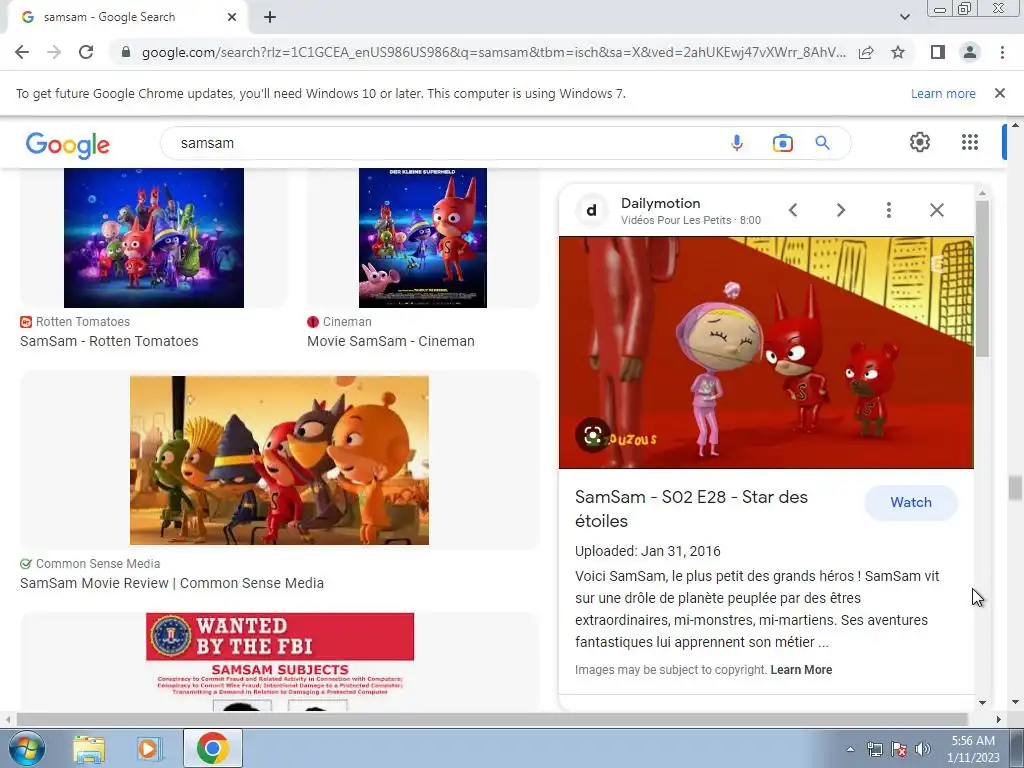The image size is (1024, 768).
Task: Open the Google apps grid
Action: (970, 142)
